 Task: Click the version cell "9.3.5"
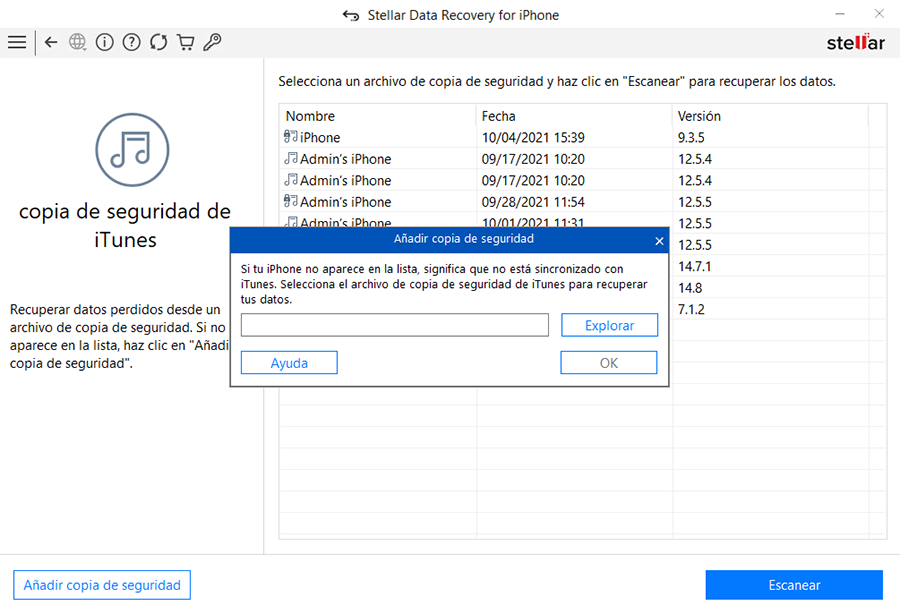(691, 137)
